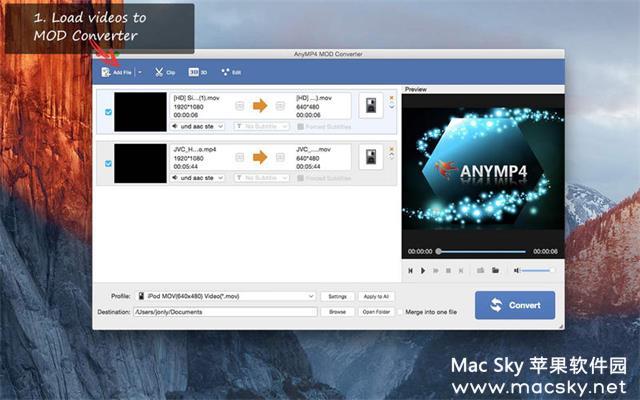Image resolution: width=640 pixels, height=400 pixels.
Task: Click iPod output profile icon for [HD] Si...(1).mov
Action: [x=371, y=105]
